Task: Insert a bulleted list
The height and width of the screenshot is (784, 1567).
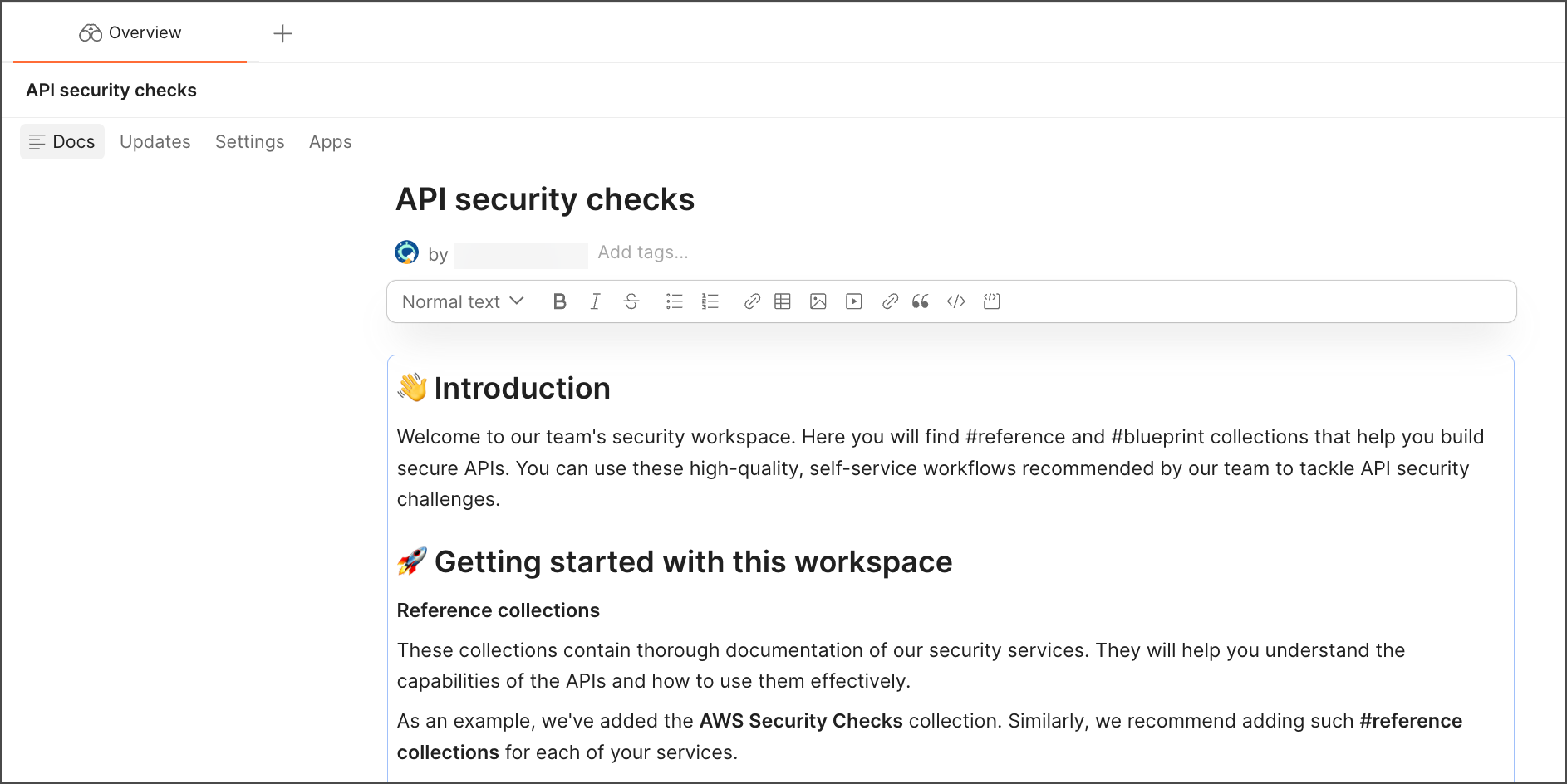Action: (674, 301)
